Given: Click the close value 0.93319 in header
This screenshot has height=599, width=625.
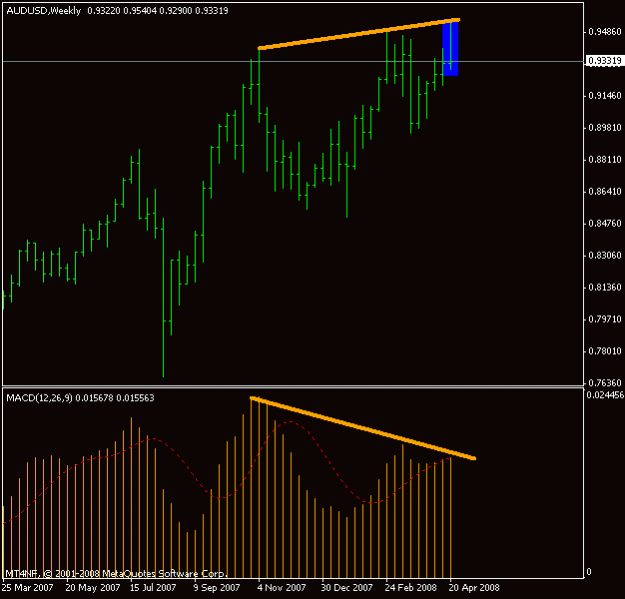Looking at the screenshot, I should (x=212, y=11).
